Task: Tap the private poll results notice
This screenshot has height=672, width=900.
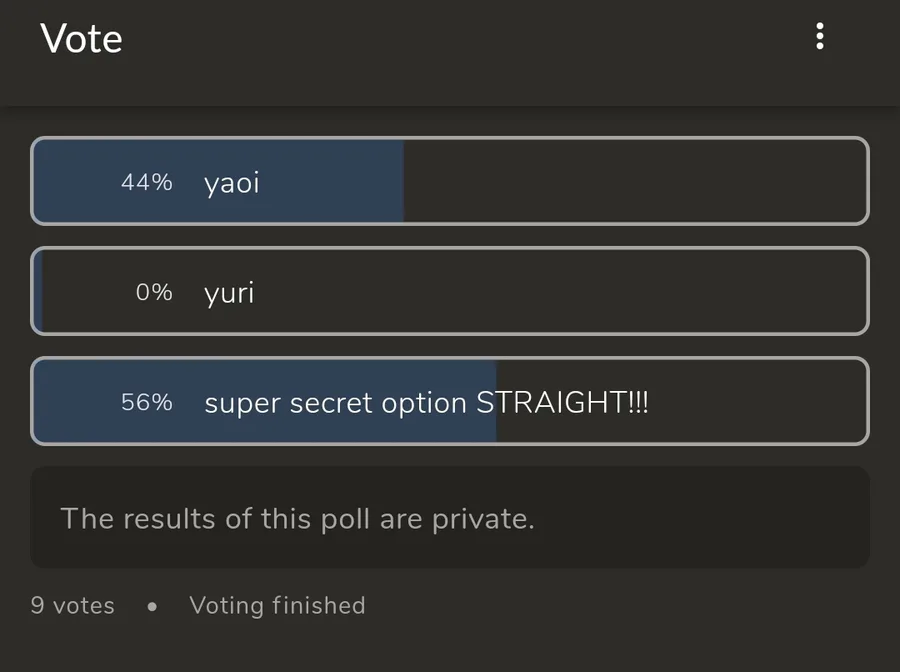Action: (x=297, y=519)
